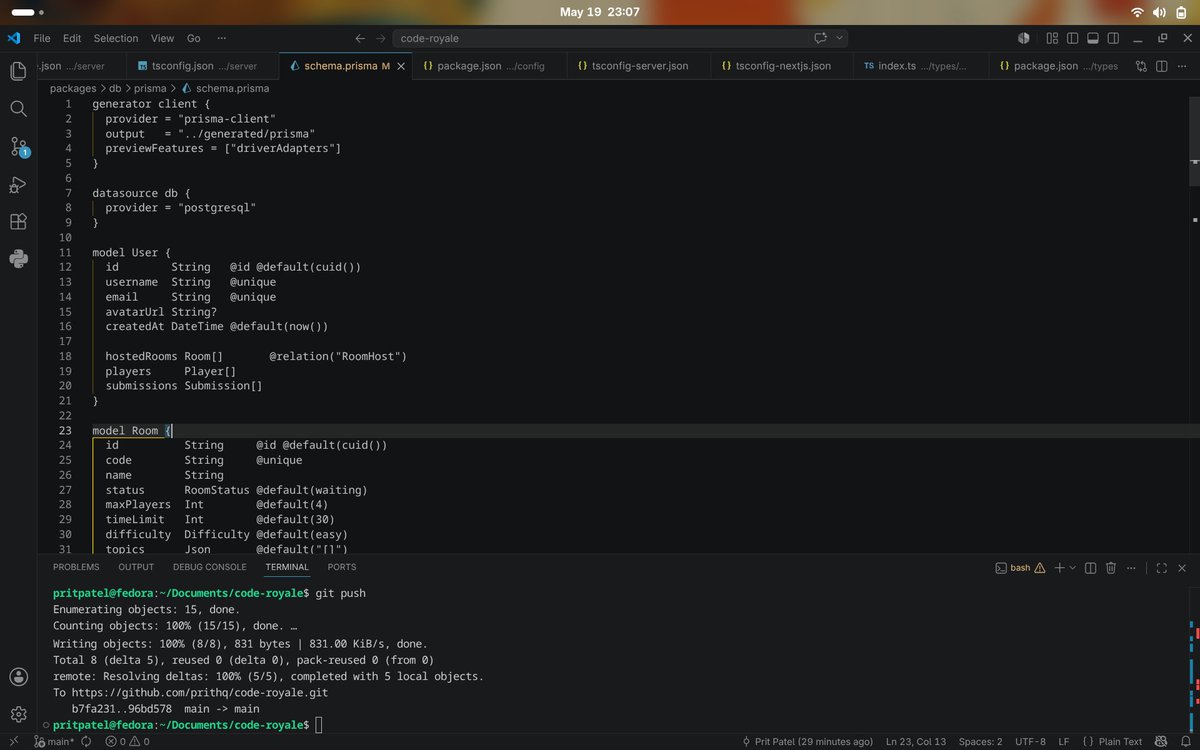Go back with the left arrow
Image resolution: width=1200 pixels, height=750 pixels.
click(x=360, y=38)
